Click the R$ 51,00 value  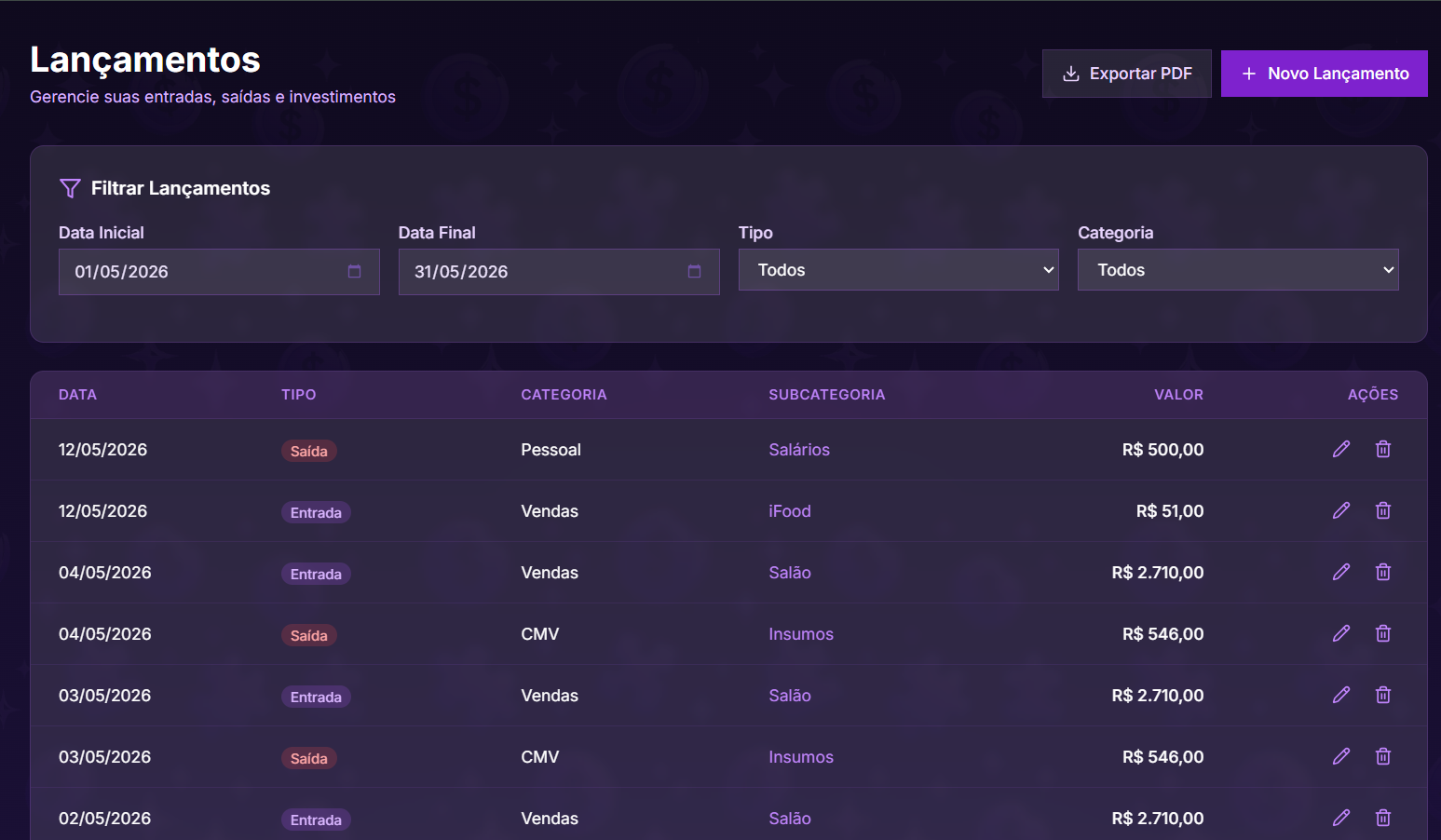click(x=1170, y=511)
